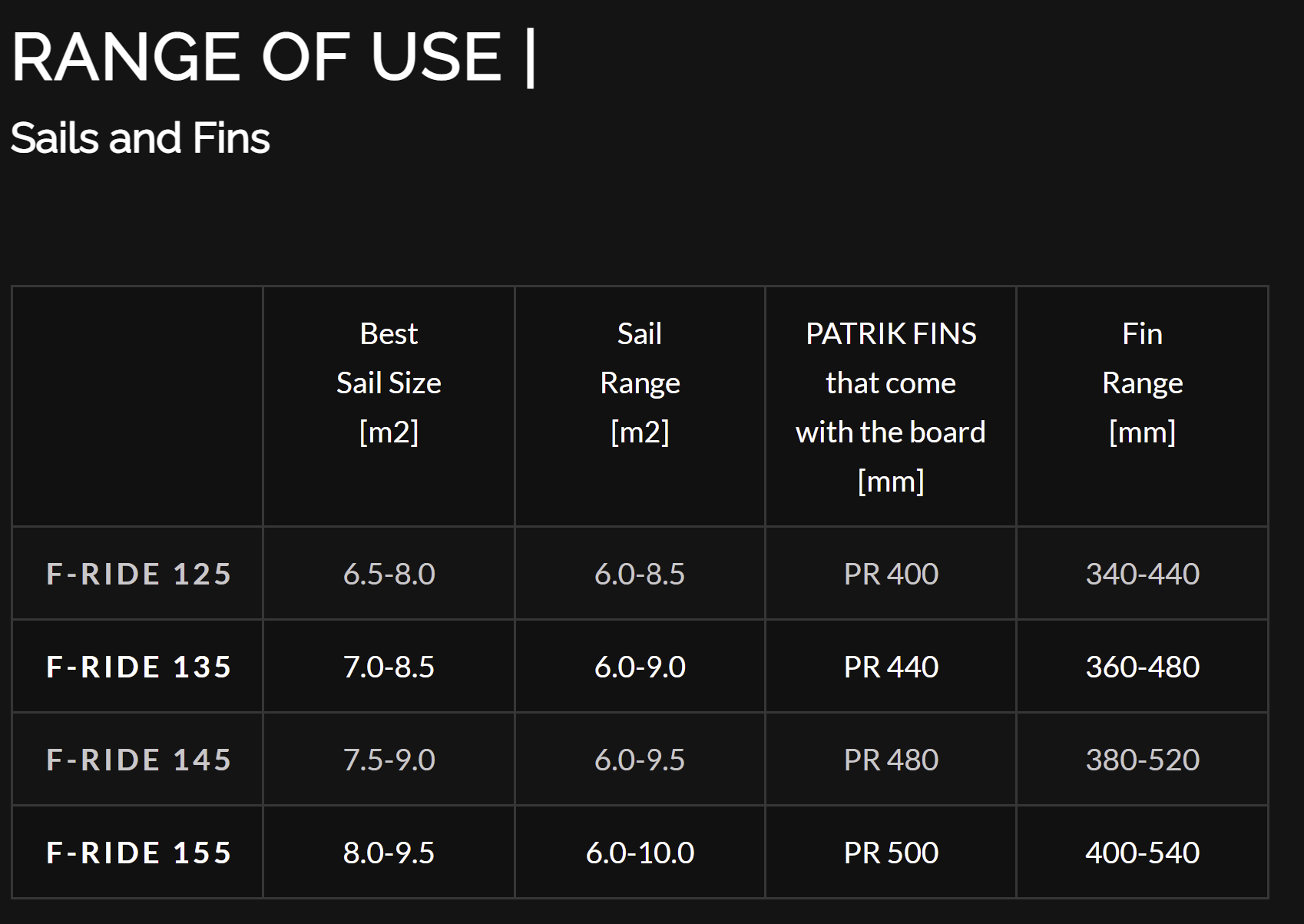This screenshot has height=924, width=1304.
Task: Click the 8.0-9.5 best sail size cell
Action: pos(389,853)
